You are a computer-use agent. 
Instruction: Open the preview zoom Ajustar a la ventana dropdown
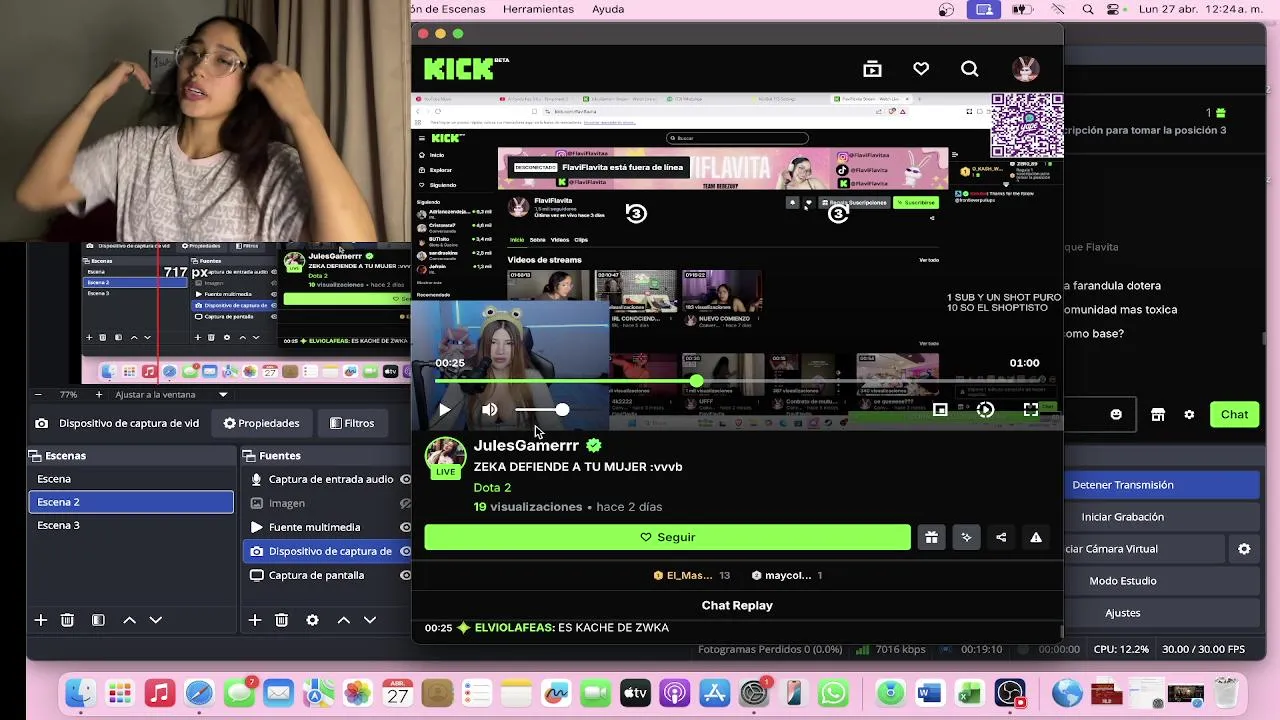point(171,394)
